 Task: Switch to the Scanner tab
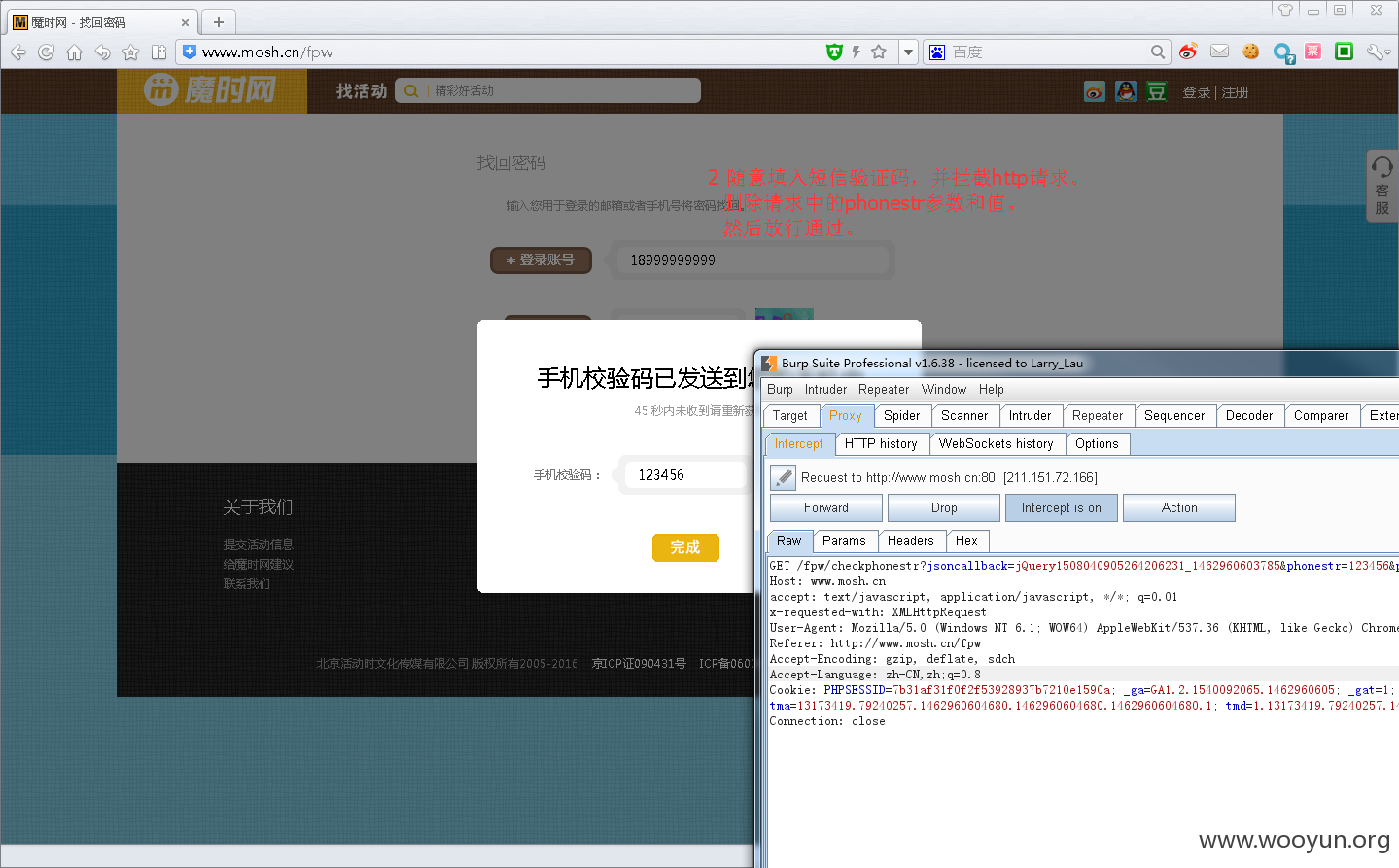point(964,415)
